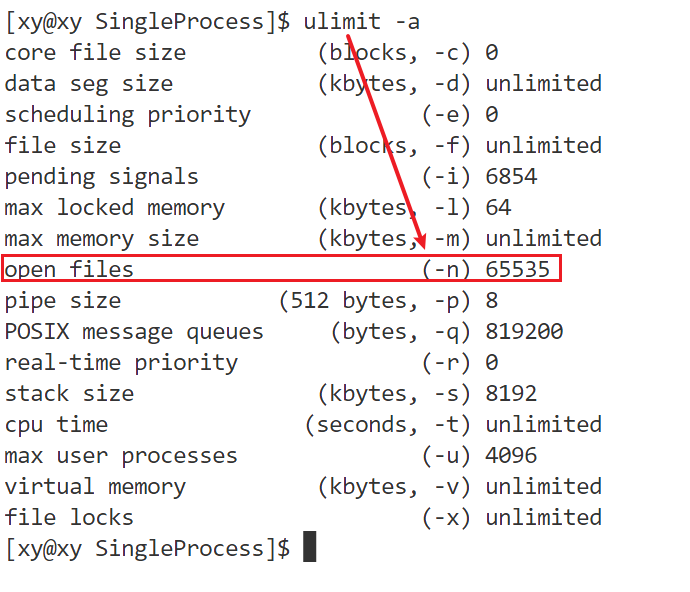Screen dimensions: 690x592
Task: Click the "virtual memory" label
Action: tap(95, 486)
